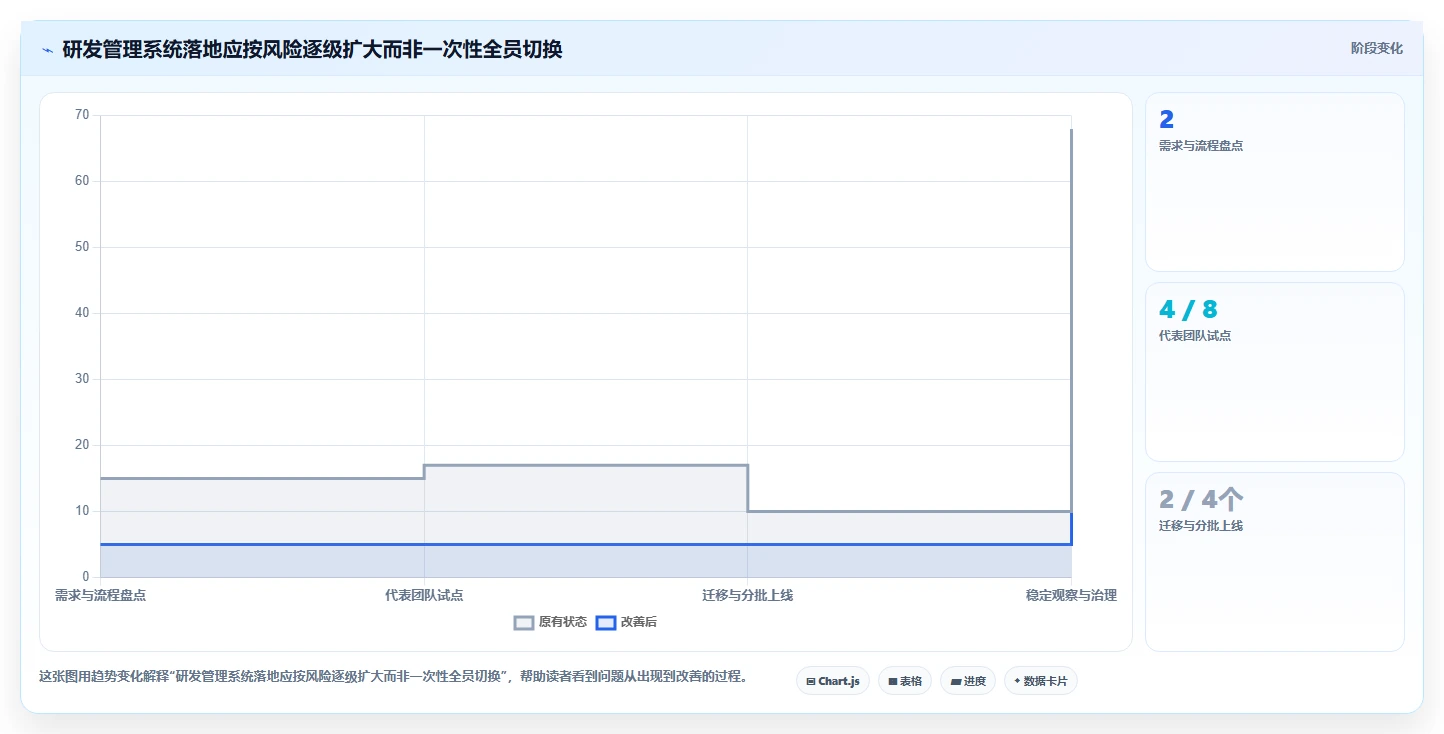This screenshot has height=734, width=1444.
Task: Click the icon in the Chart.js chip
Action: coord(811,681)
